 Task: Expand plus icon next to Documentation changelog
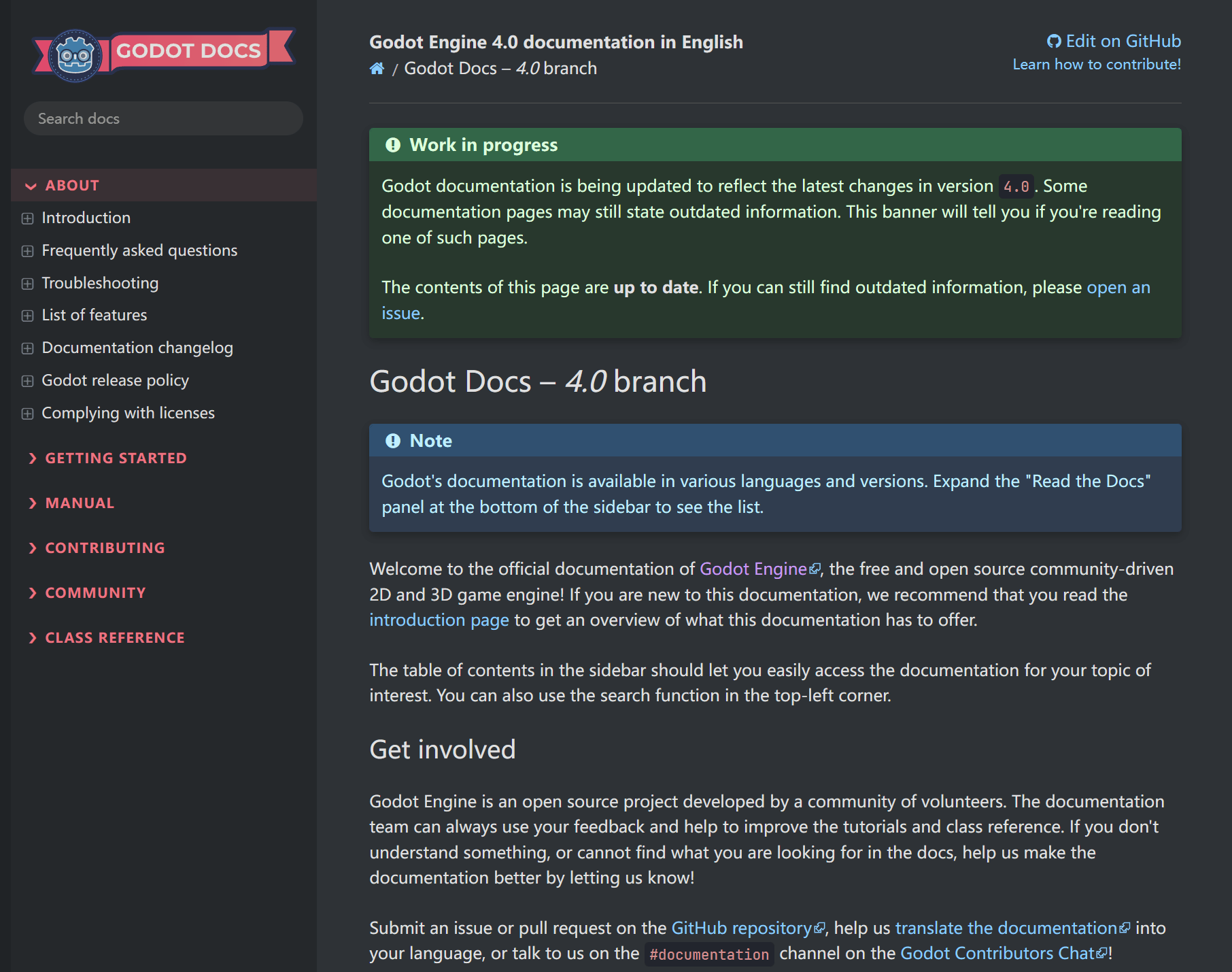pos(27,348)
